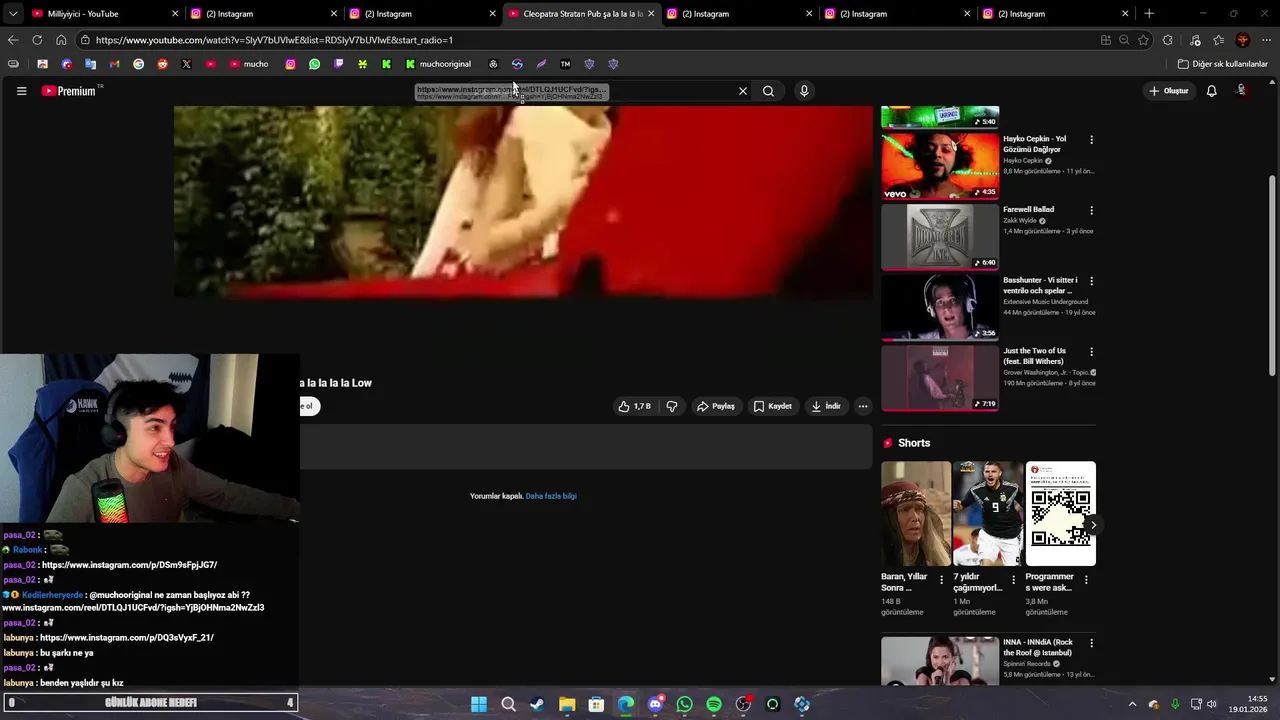Screen dimensions: 1280x720
Task: Open the tab actions menu chevron
Action: [13, 14]
